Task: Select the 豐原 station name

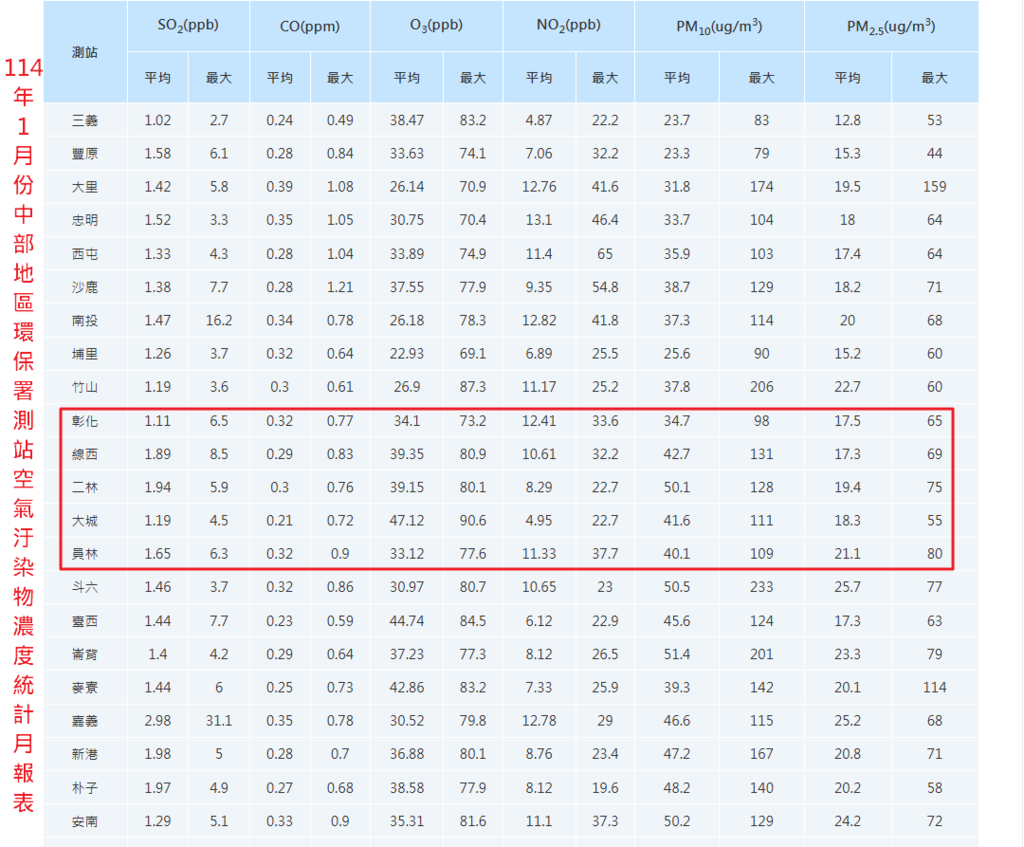Action: pyautogui.click(x=85, y=153)
